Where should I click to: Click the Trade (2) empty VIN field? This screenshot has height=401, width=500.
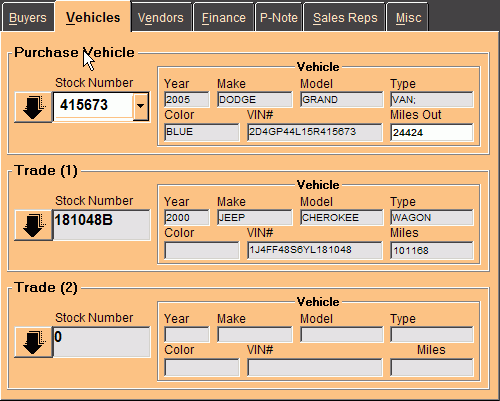315,368
